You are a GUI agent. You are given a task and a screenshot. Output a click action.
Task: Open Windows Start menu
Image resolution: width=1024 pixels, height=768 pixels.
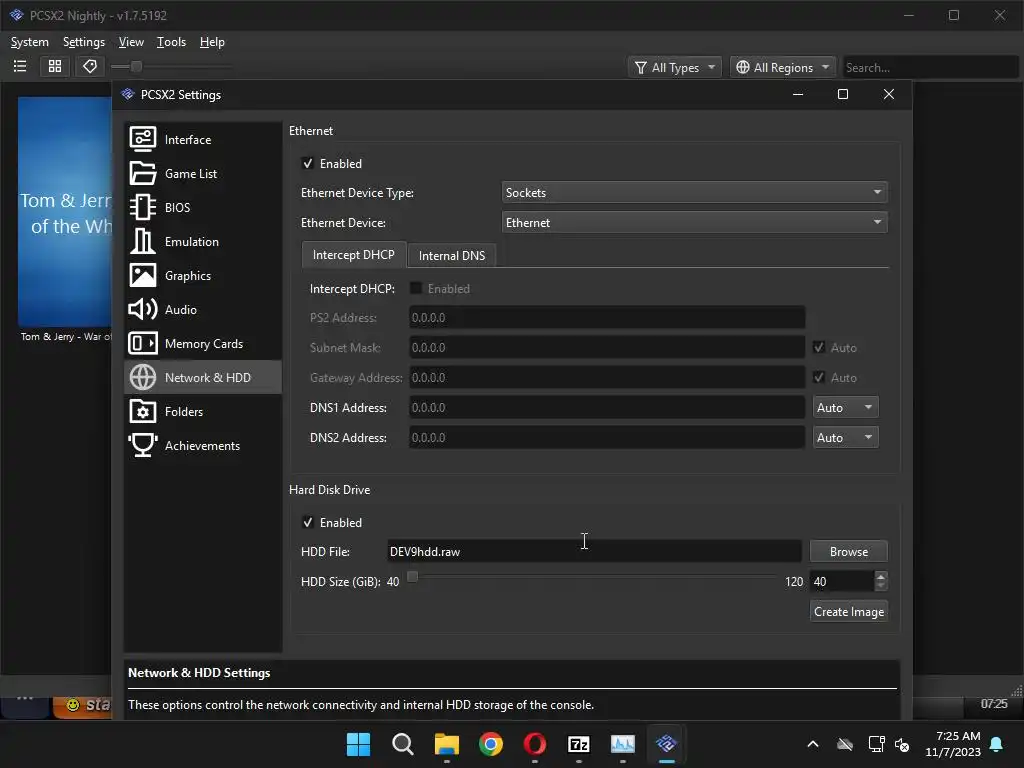[358, 744]
